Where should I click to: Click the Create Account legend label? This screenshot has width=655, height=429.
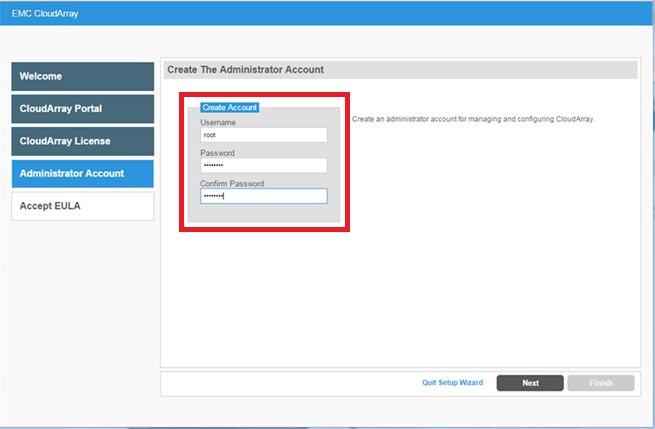[230, 107]
